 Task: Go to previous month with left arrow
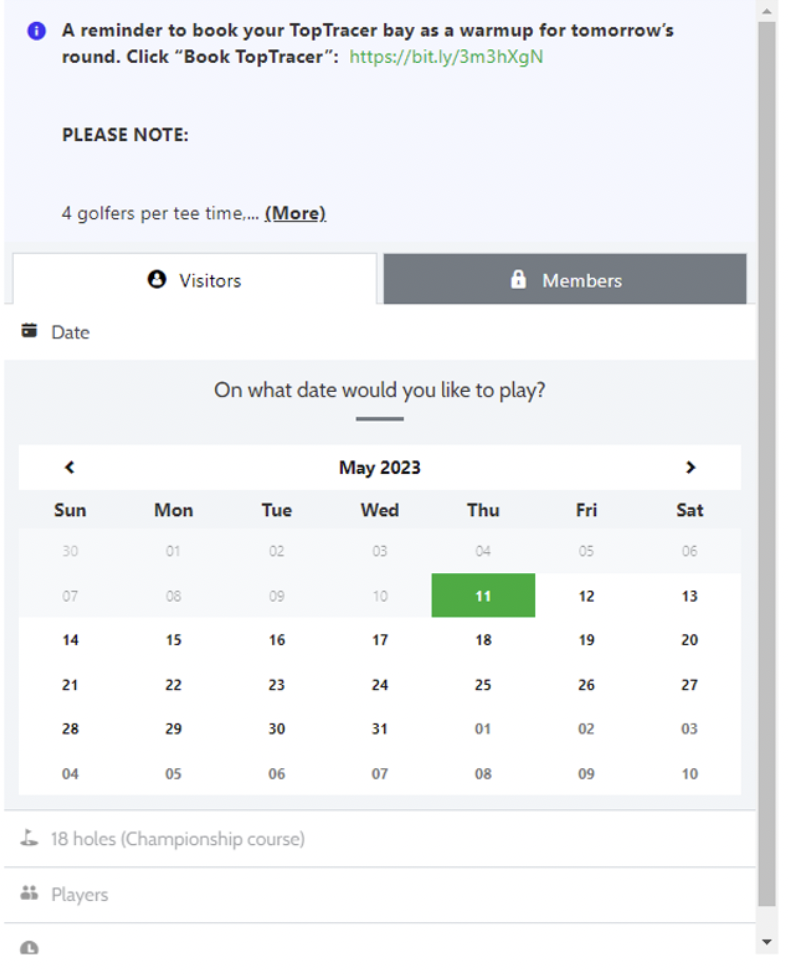coord(70,467)
